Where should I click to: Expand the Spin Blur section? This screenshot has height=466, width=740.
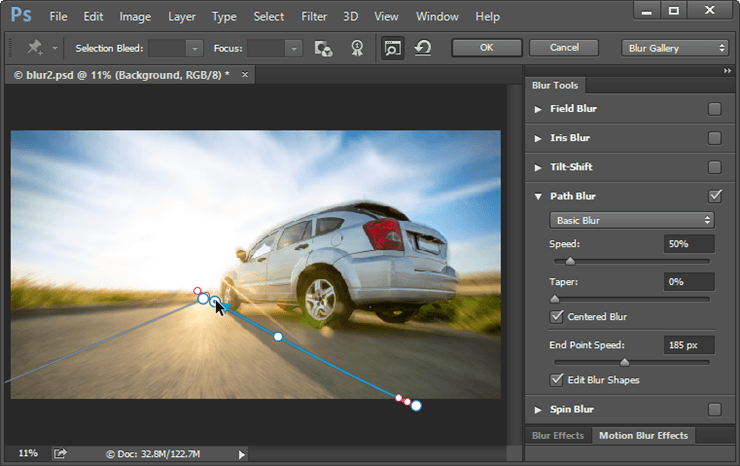click(x=538, y=410)
